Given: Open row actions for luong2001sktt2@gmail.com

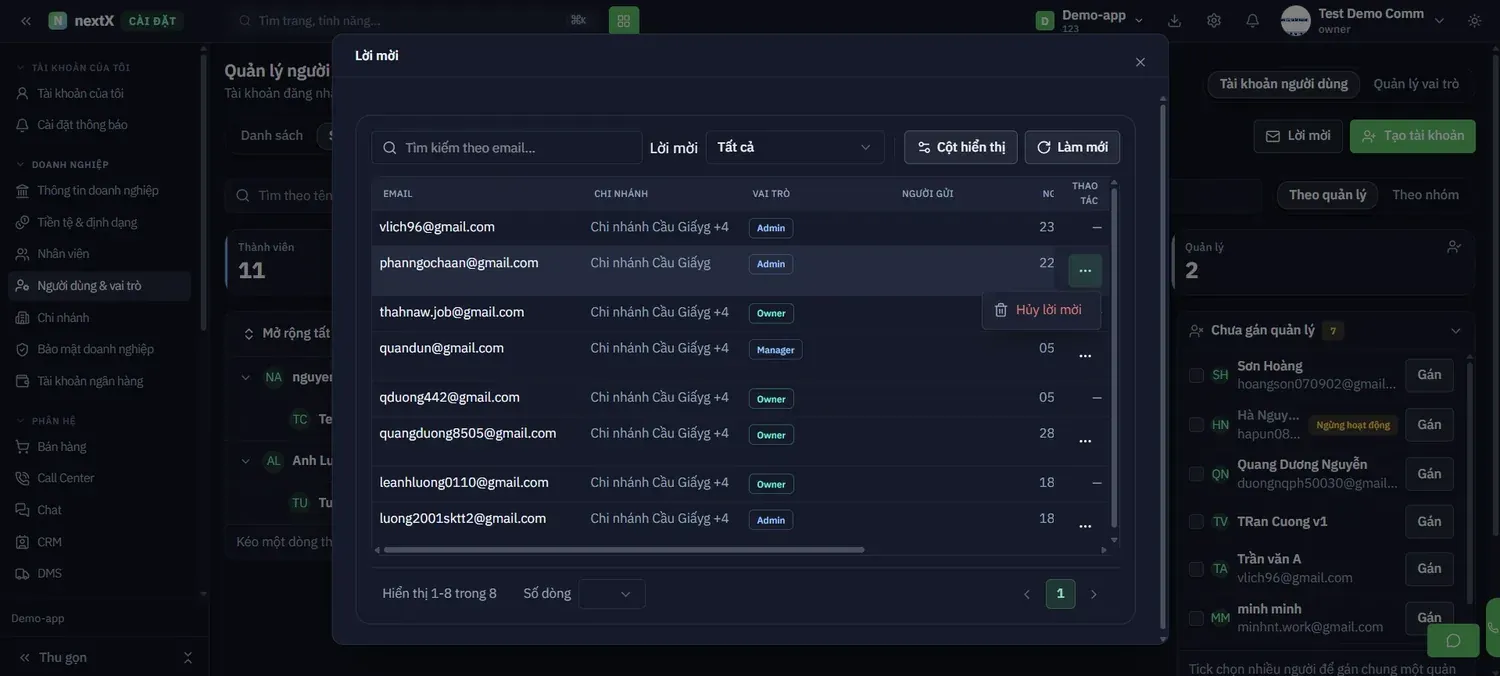Looking at the screenshot, I should (x=1085, y=526).
